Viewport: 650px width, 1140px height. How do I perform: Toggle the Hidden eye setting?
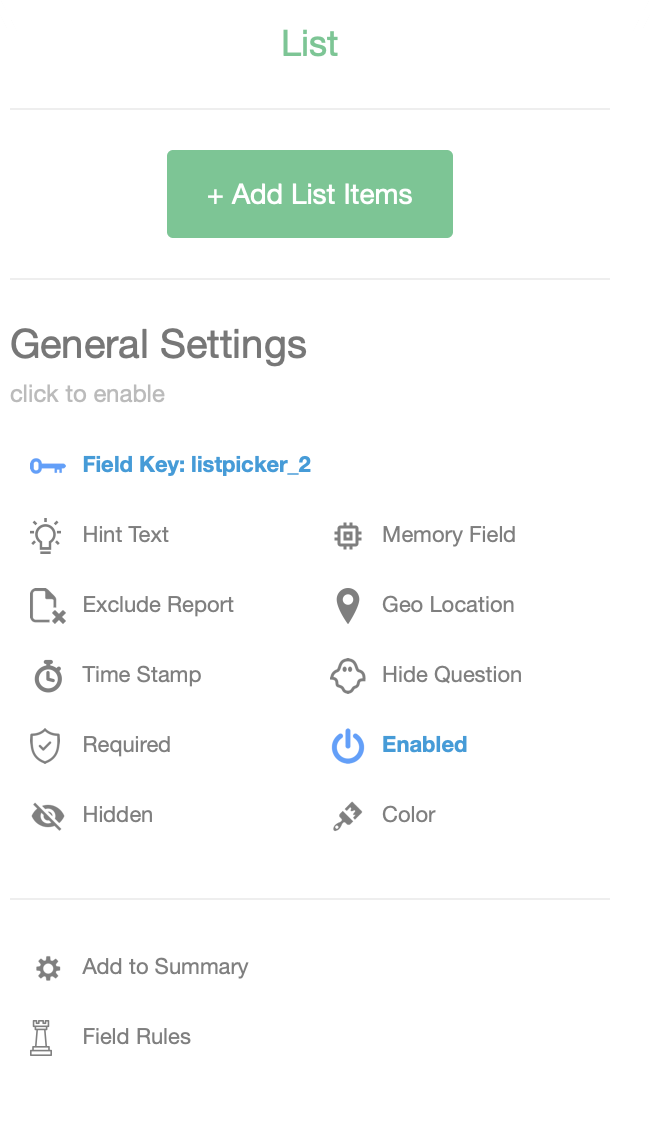pos(117,815)
